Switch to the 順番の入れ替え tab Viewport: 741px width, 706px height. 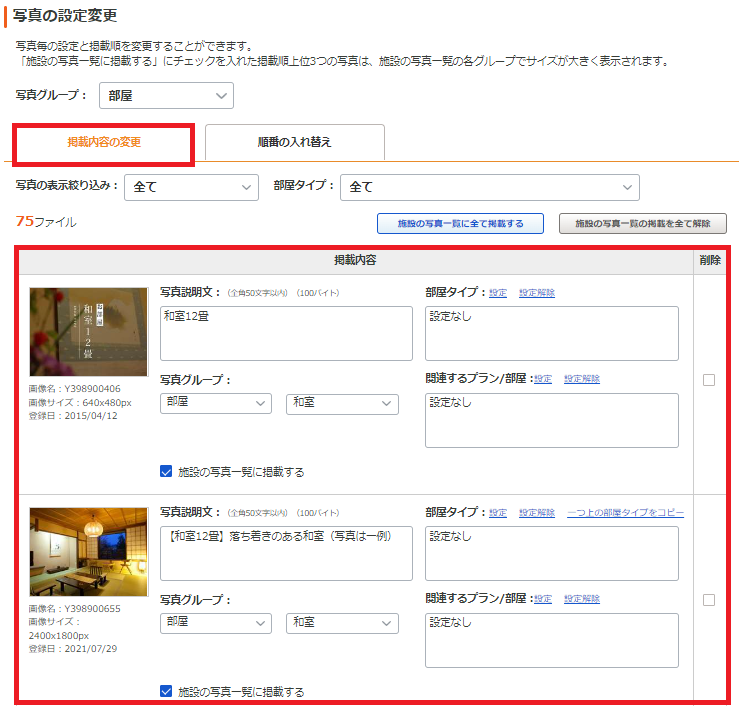click(x=294, y=142)
